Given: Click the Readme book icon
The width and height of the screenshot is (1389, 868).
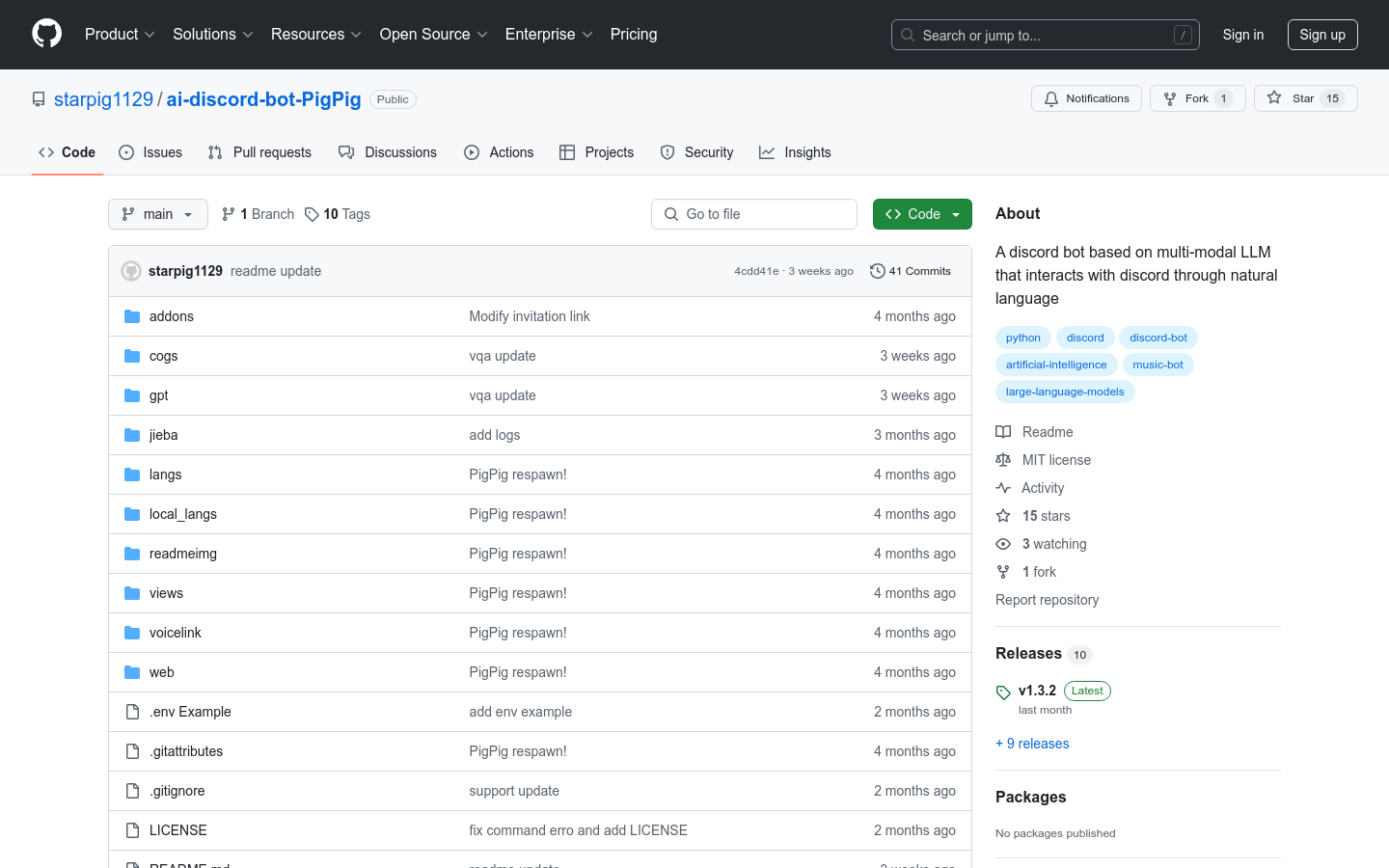Looking at the screenshot, I should [x=1003, y=432].
